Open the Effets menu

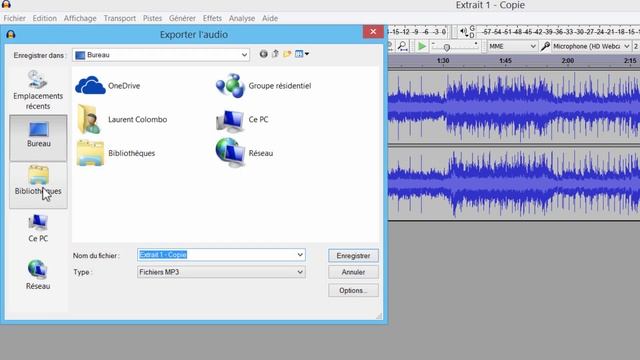point(212,18)
